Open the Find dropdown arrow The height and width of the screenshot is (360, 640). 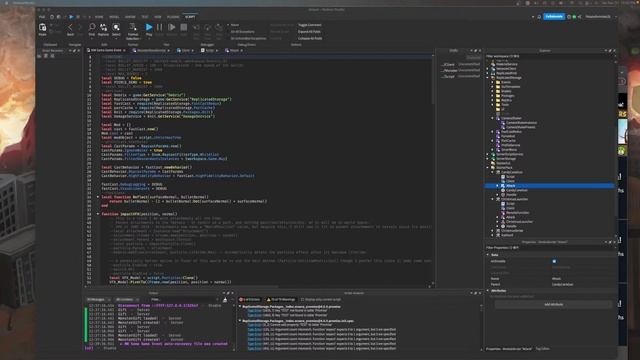[92, 38]
